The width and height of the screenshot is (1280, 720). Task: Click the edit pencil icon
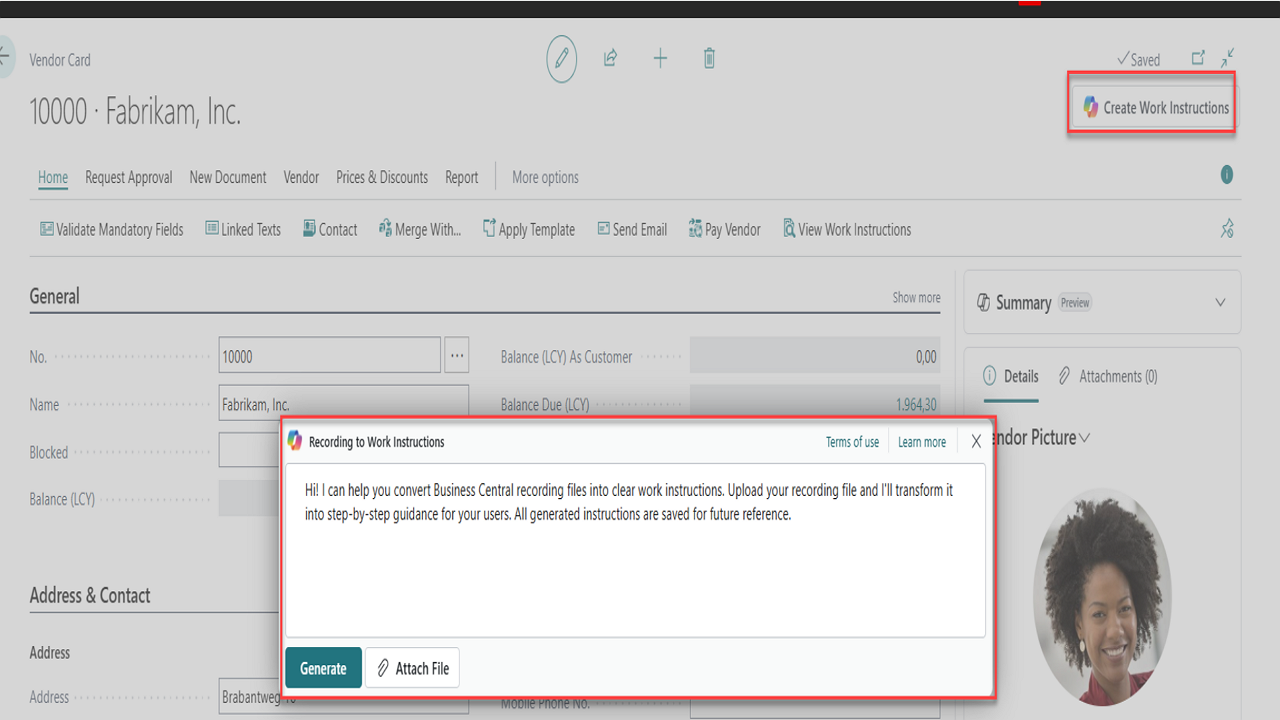562,59
